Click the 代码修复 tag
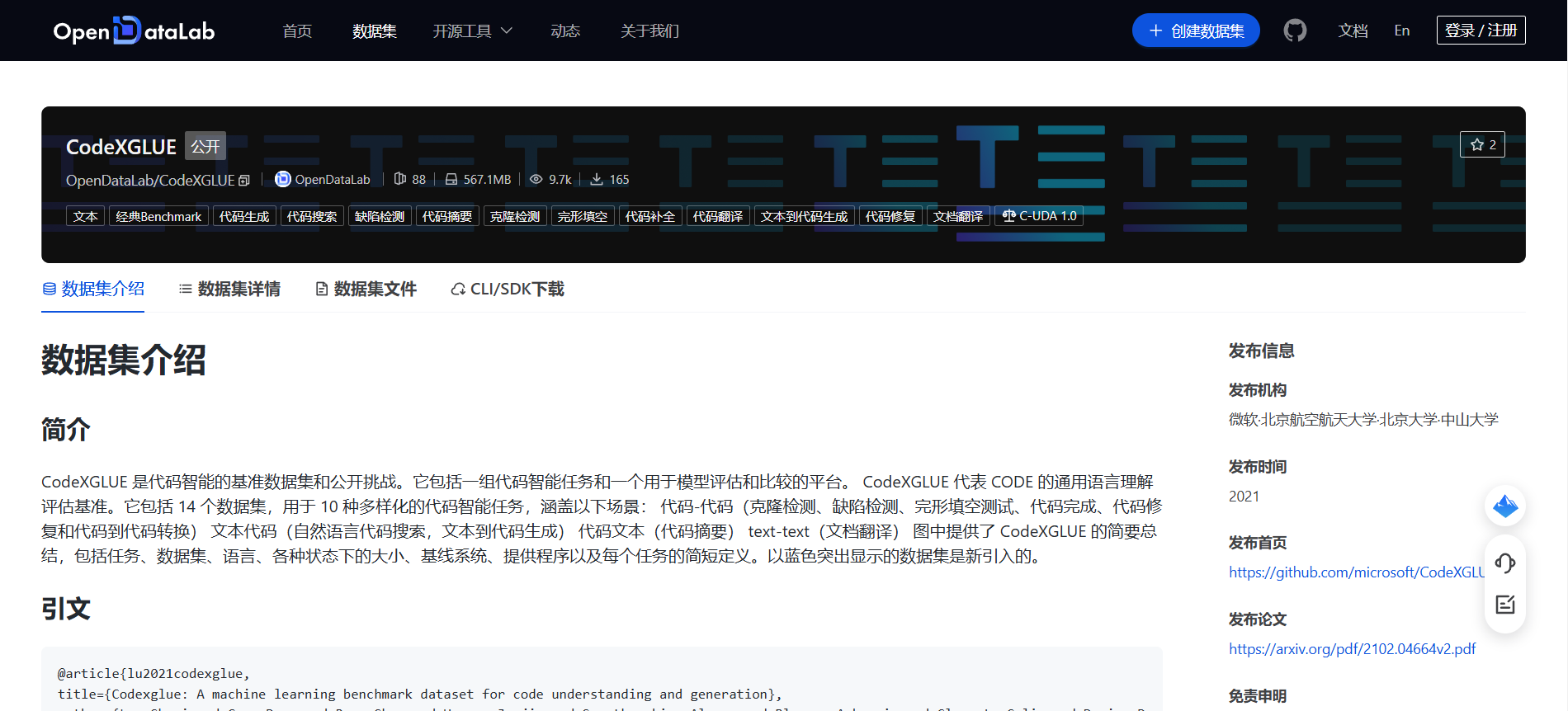The image size is (1568, 711). pyautogui.click(x=890, y=216)
